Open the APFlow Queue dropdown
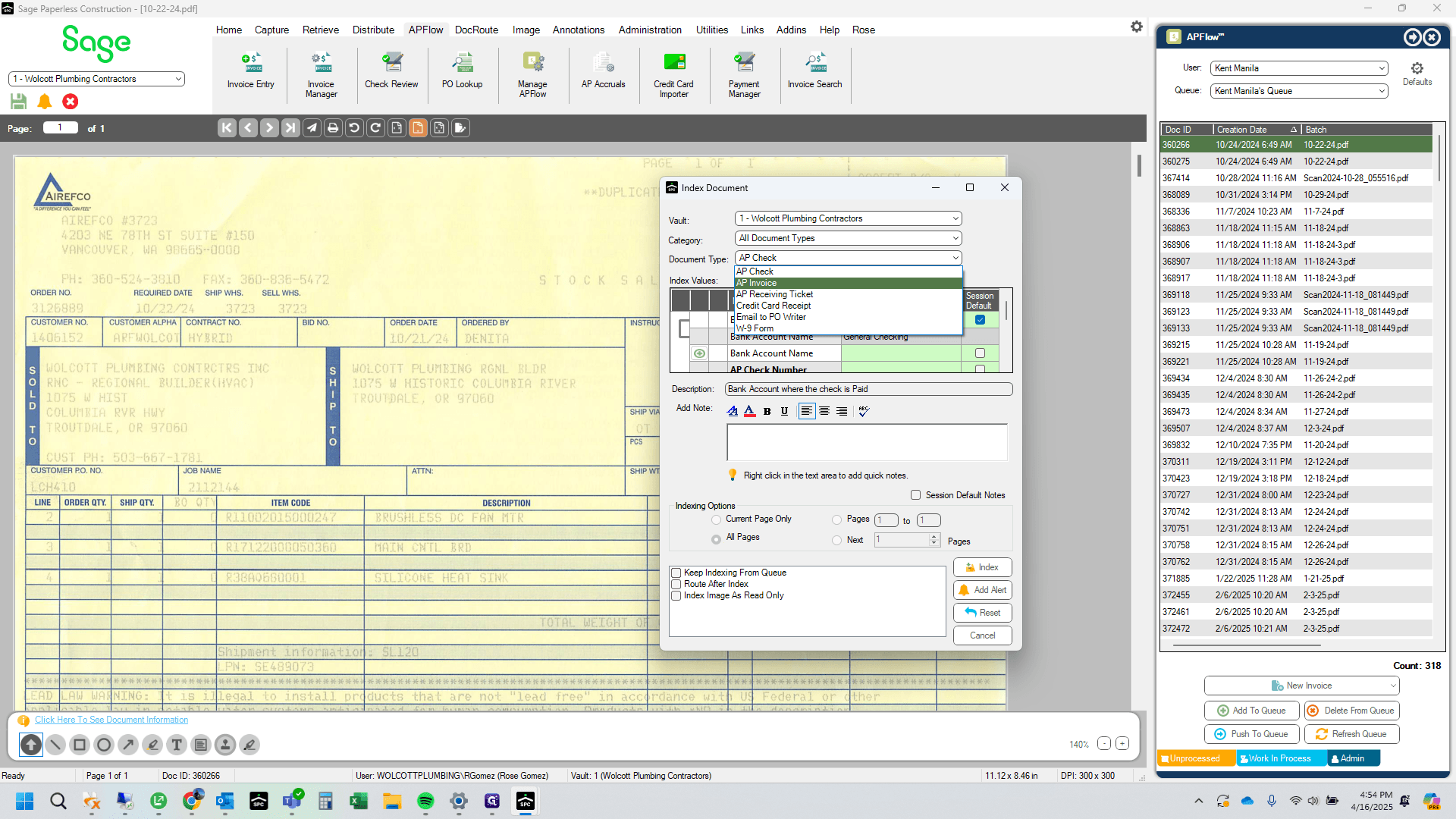The image size is (1456, 819). (x=1299, y=91)
